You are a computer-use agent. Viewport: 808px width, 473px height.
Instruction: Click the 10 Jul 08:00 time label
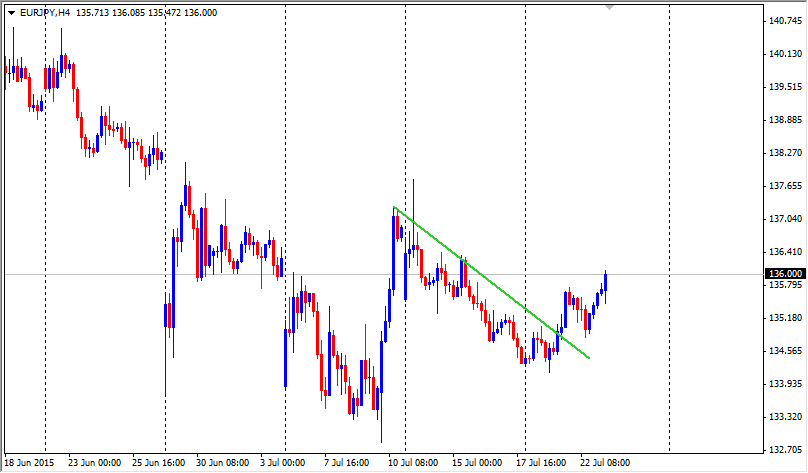413,463
